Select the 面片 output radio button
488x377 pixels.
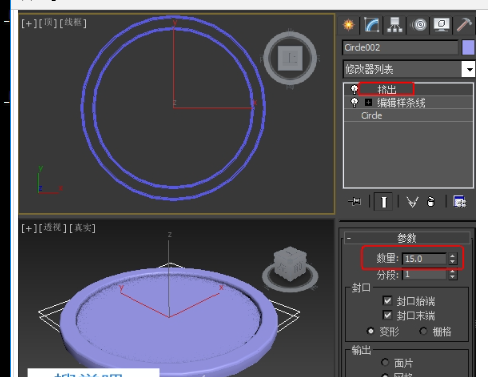click(x=385, y=362)
